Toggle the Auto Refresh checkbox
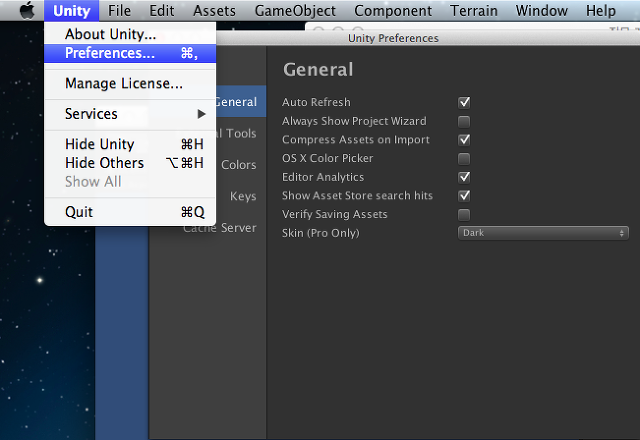640x440 pixels. [x=464, y=102]
